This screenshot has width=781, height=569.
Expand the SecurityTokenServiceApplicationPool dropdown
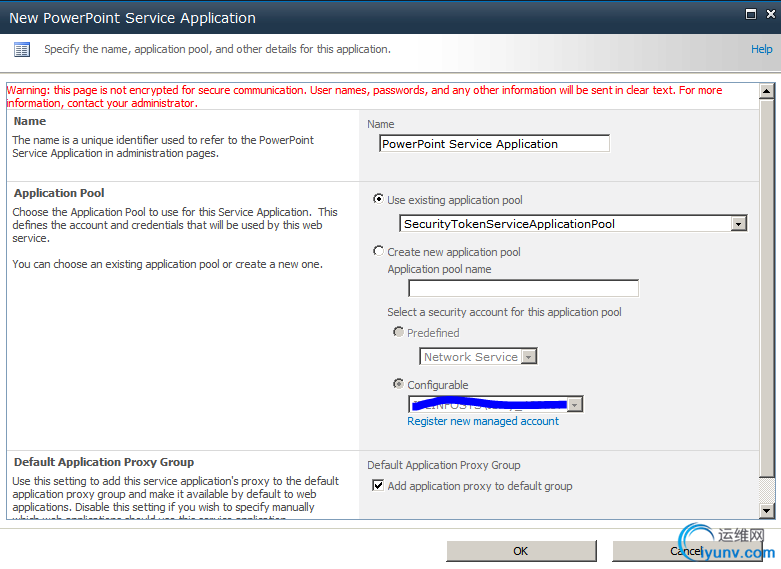click(x=738, y=224)
